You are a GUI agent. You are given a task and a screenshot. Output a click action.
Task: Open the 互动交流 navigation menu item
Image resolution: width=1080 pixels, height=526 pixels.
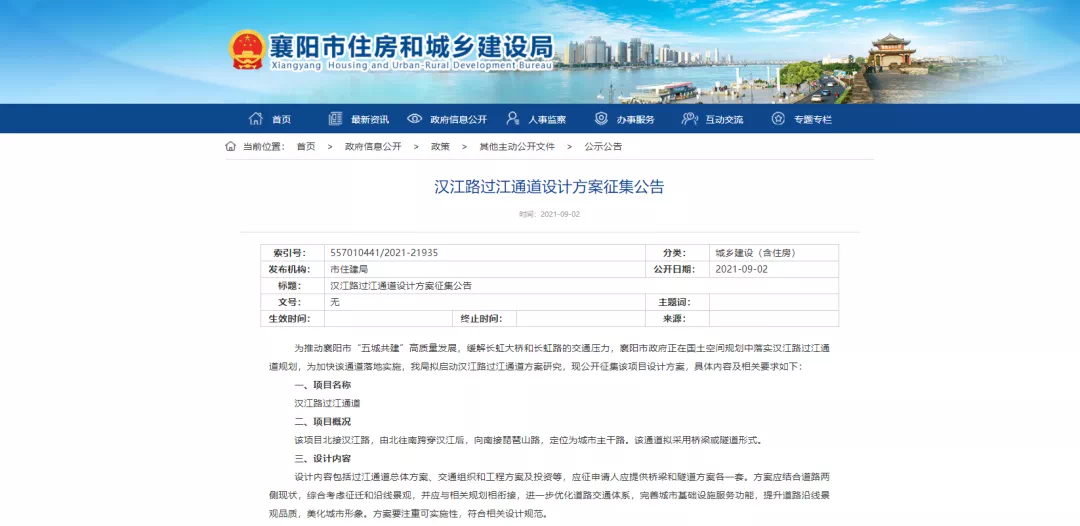[724, 119]
